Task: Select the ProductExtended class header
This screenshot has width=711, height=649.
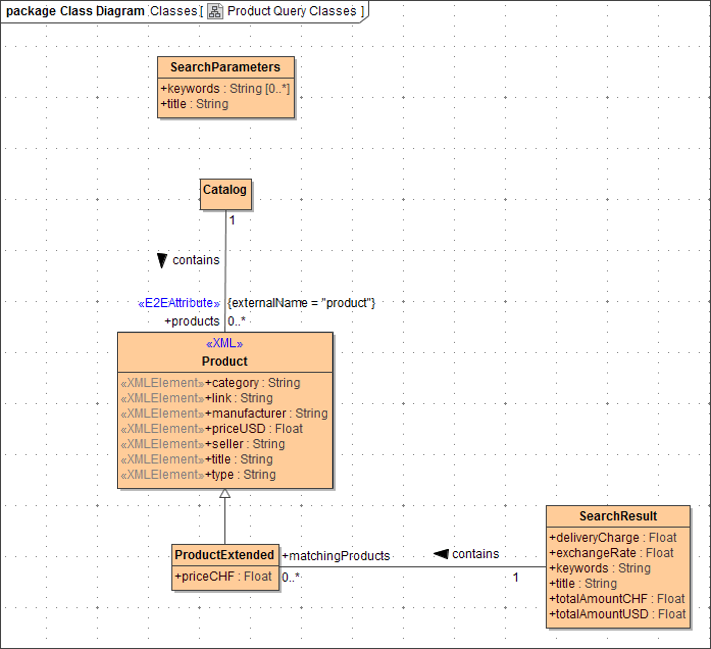Action: point(224,555)
